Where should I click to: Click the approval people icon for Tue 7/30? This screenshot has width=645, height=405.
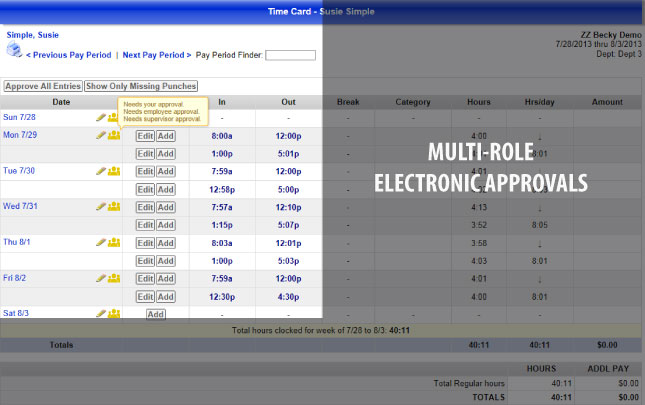pos(113,171)
